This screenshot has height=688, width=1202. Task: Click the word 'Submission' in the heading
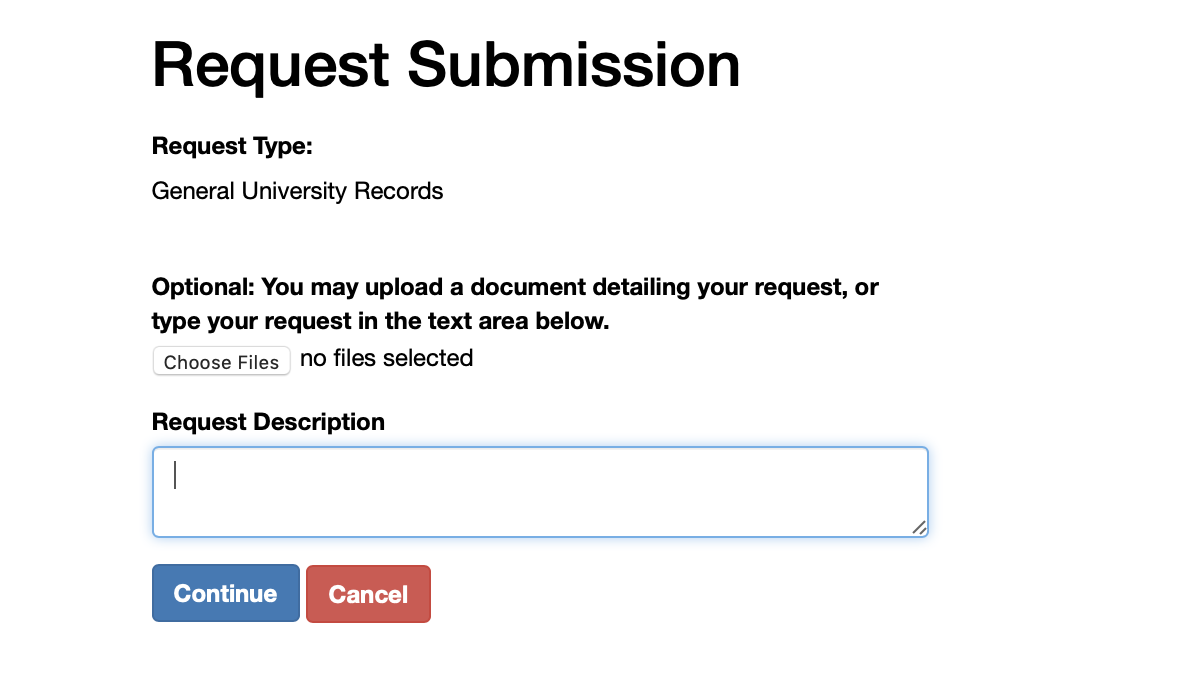tap(574, 64)
